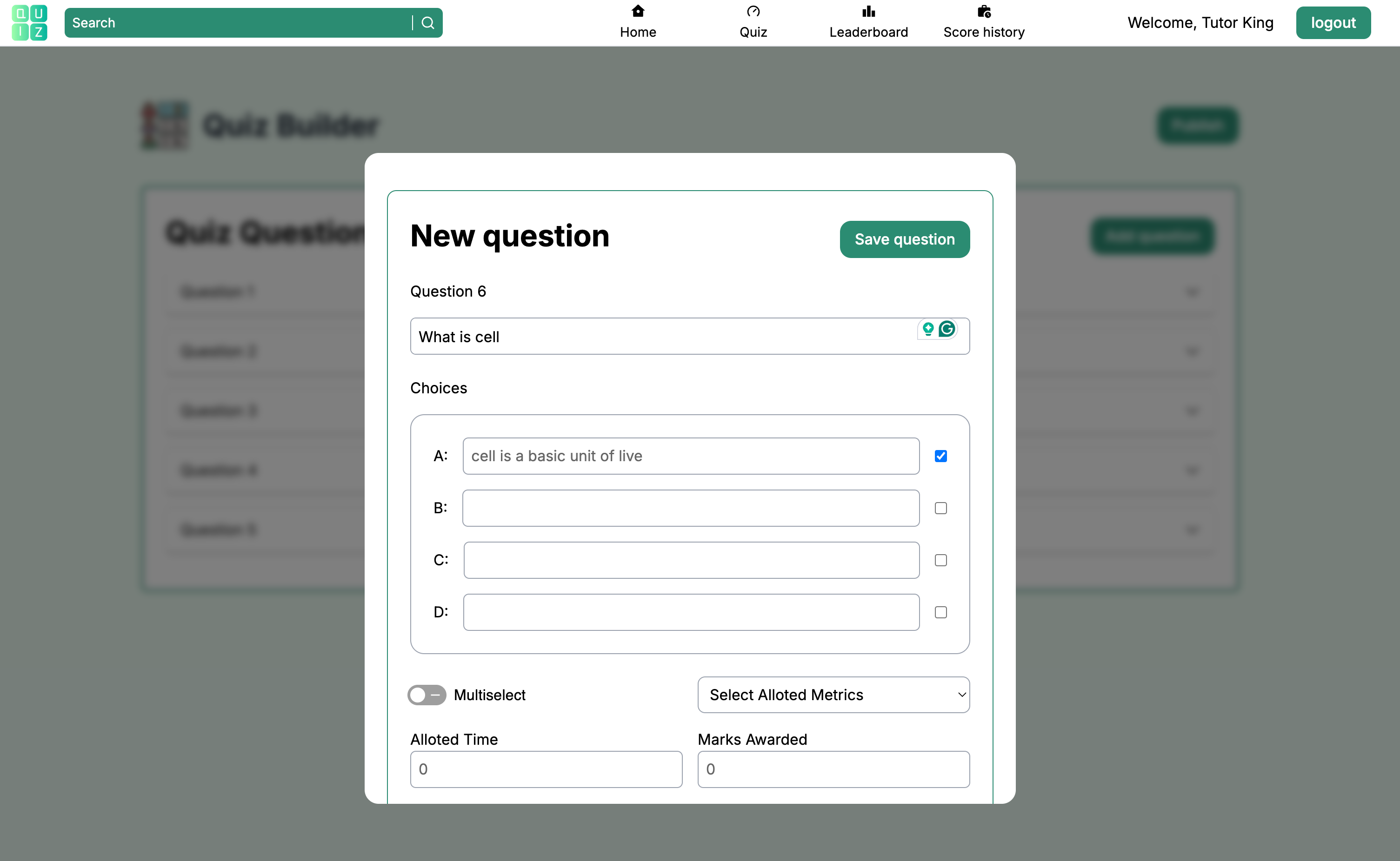Screen dimensions: 1400x861
Task: Click the Save question button
Action: pos(905,239)
